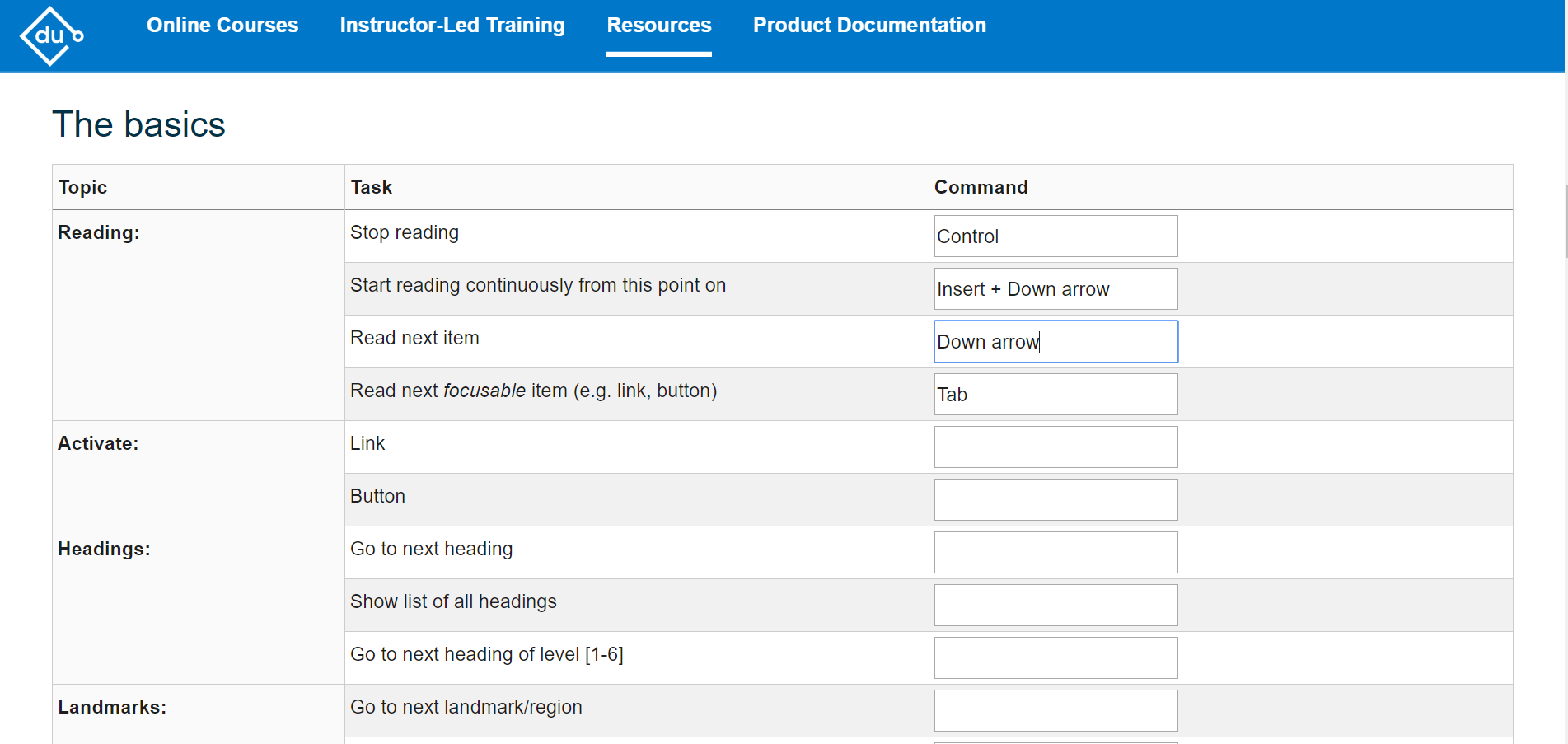Click the Task column header
The height and width of the screenshot is (744, 1568).
[x=372, y=187]
